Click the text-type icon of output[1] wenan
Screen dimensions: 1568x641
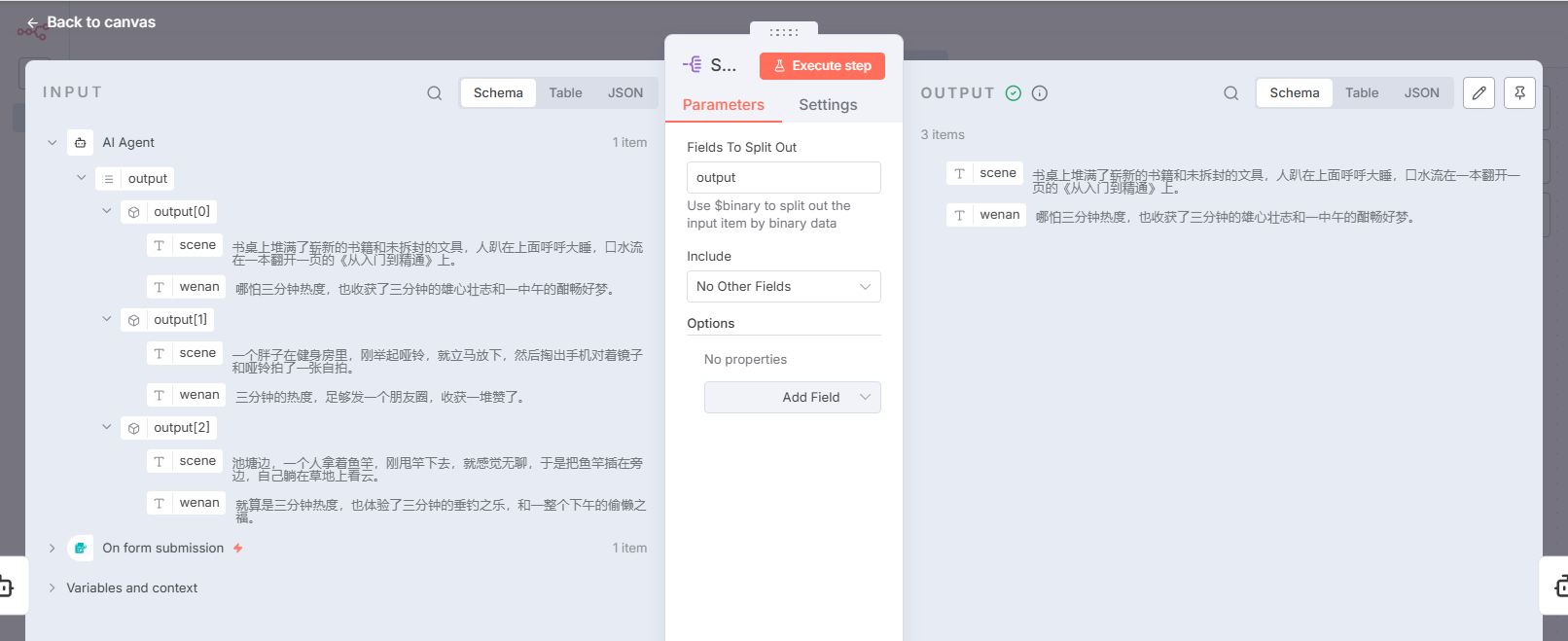(160, 395)
